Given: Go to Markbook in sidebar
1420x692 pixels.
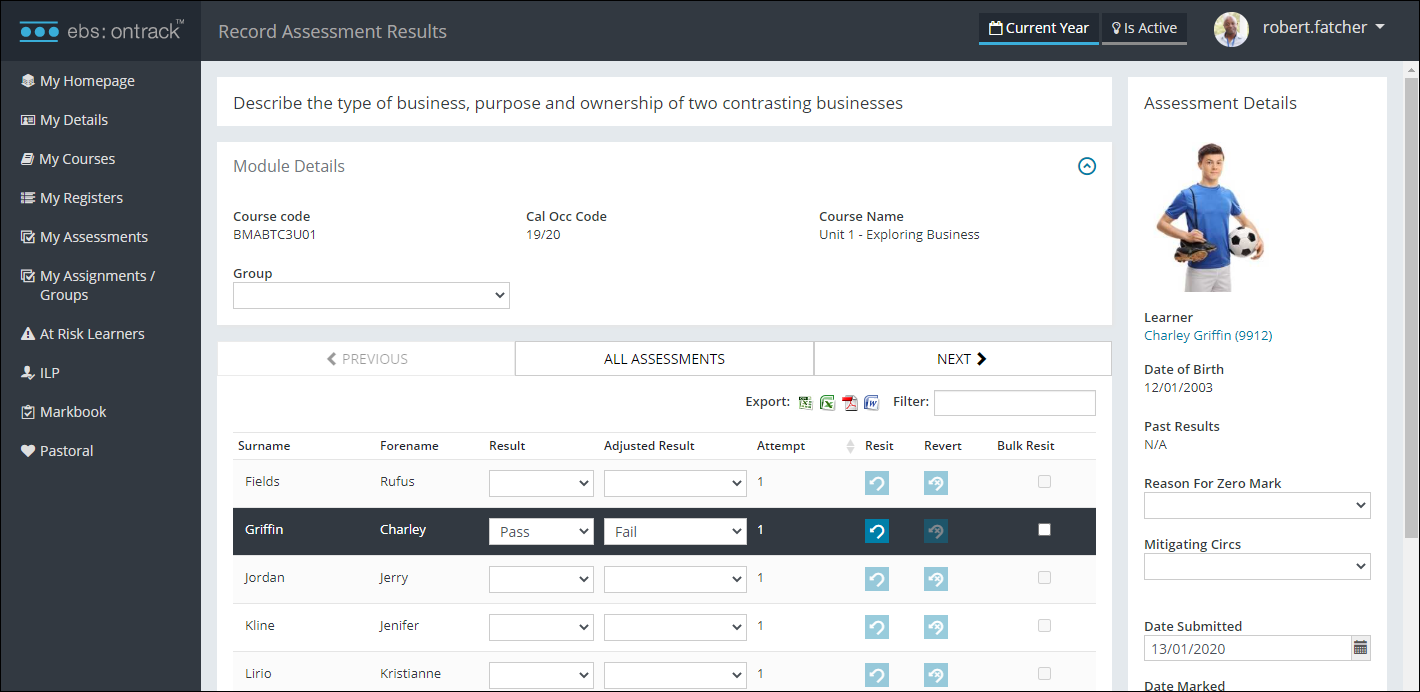Looking at the screenshot, I should [73, 412].
